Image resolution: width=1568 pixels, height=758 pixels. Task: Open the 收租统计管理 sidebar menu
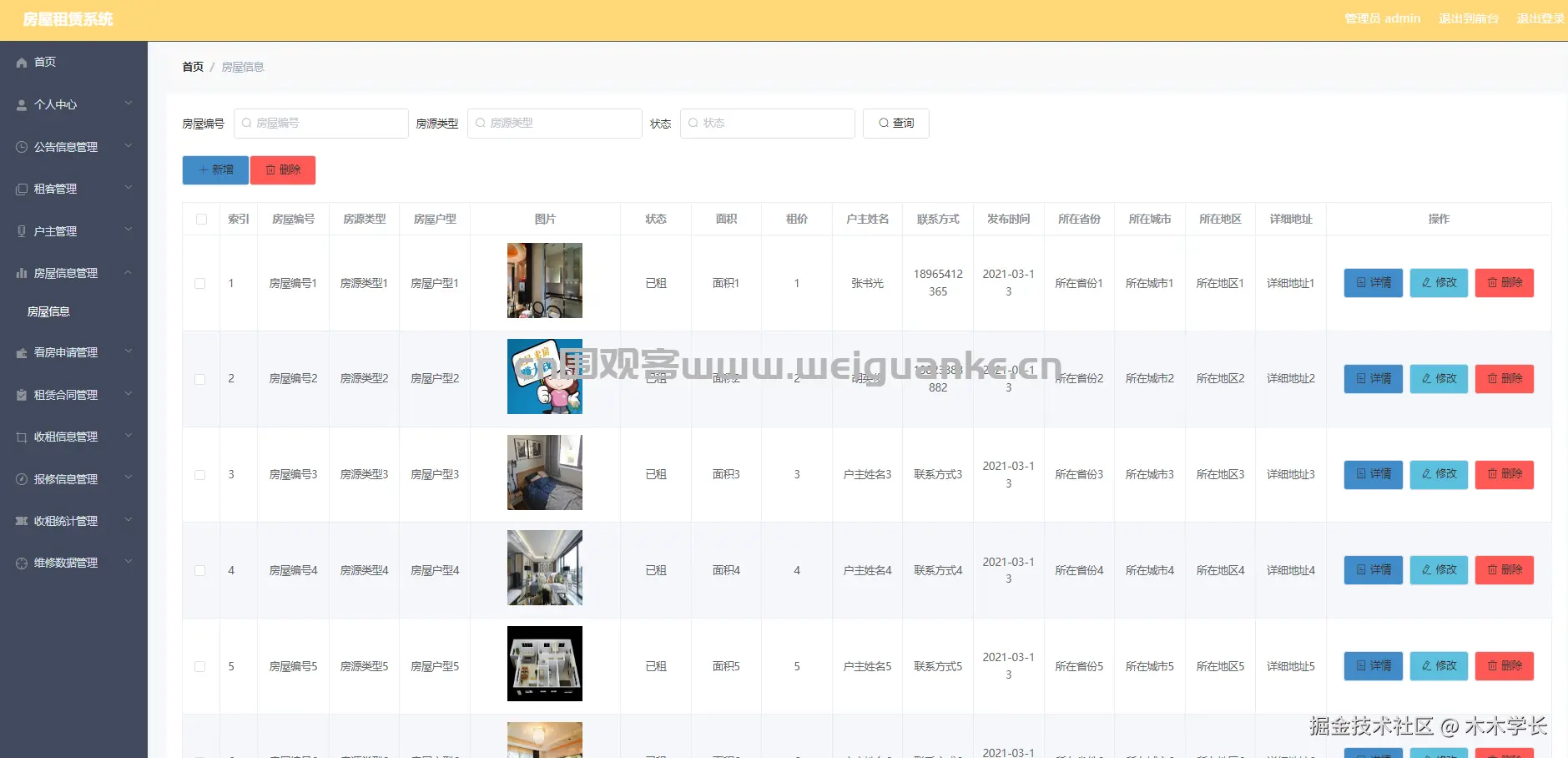(73, 521)
